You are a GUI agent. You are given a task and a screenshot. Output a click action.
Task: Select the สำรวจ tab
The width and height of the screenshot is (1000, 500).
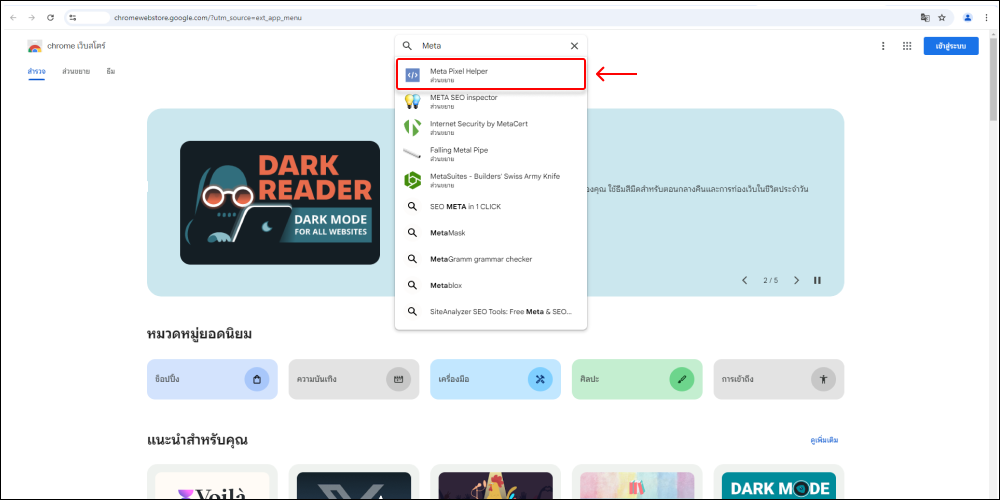coord(36,71)
